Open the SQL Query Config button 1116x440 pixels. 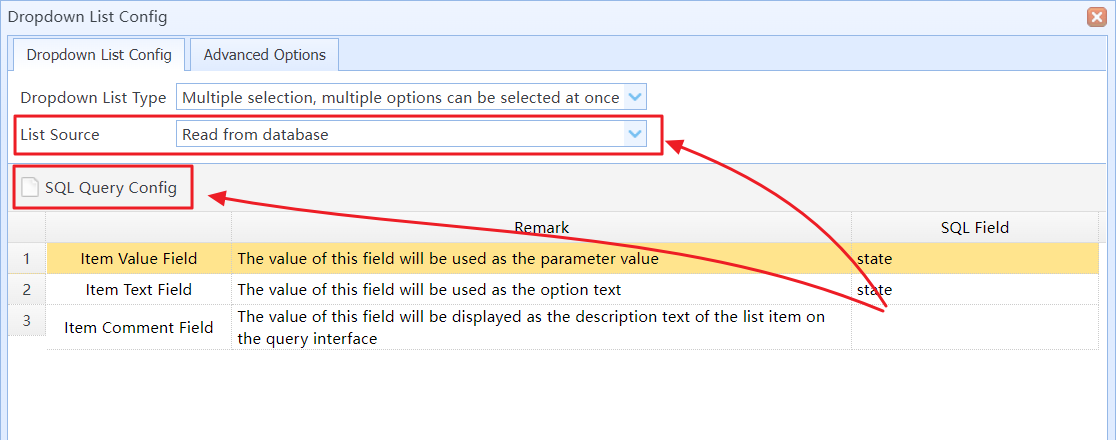coord(100,188)
